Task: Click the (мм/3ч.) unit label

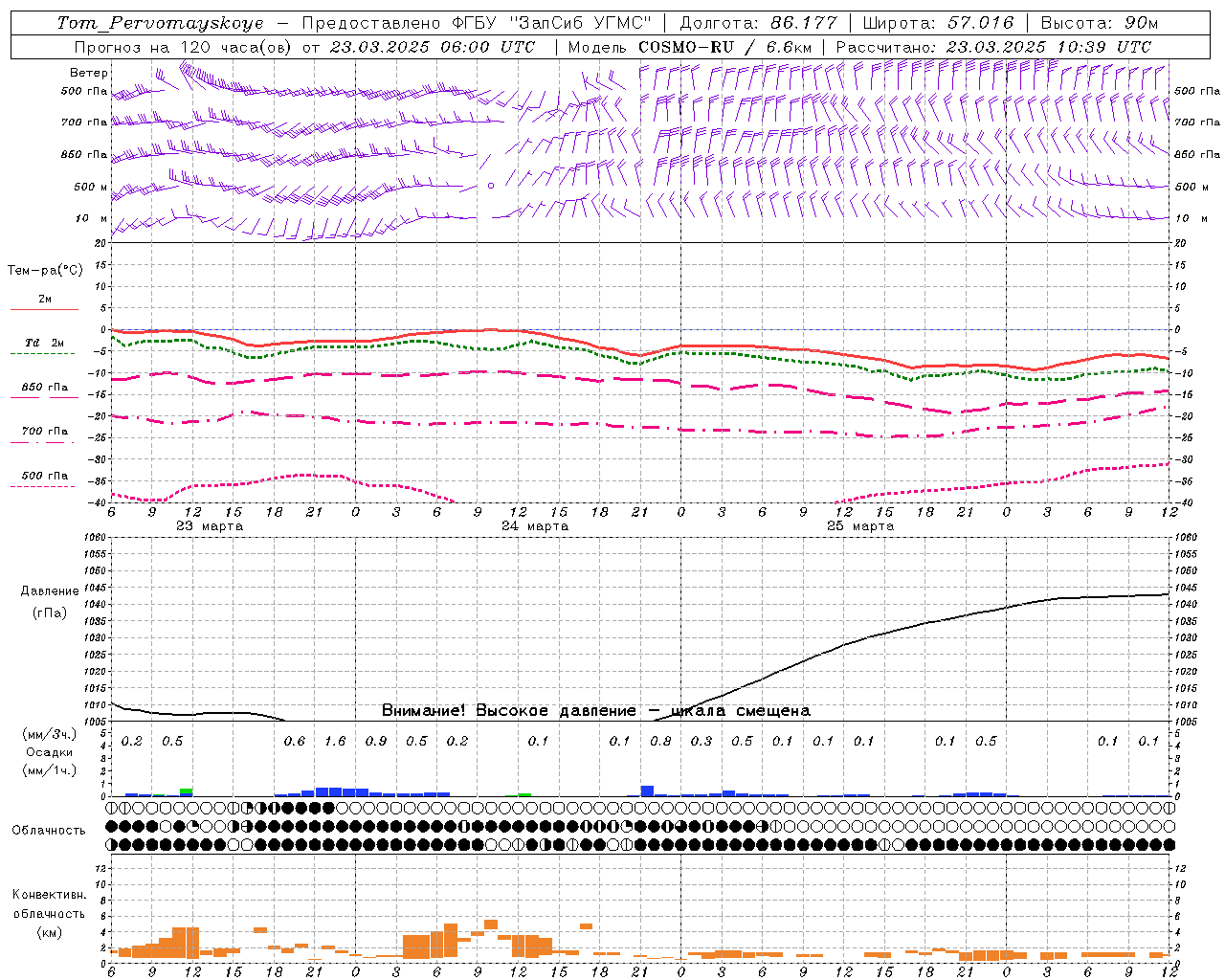Action: pyautogui.click(x=50, y=734)
